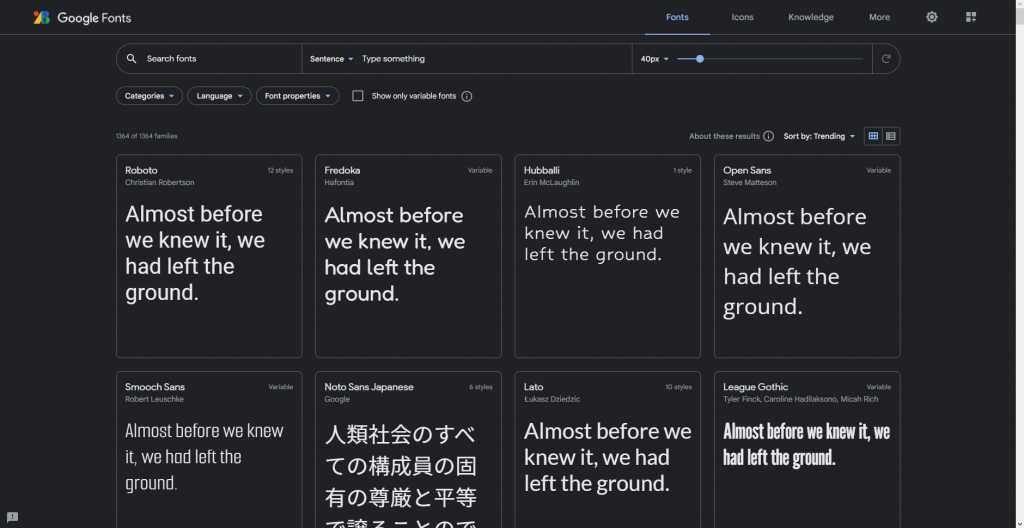The width and height of the screenshot is (1024, 528).
Task: Open the League Gothic font card
Action: (x=807, y=450)
